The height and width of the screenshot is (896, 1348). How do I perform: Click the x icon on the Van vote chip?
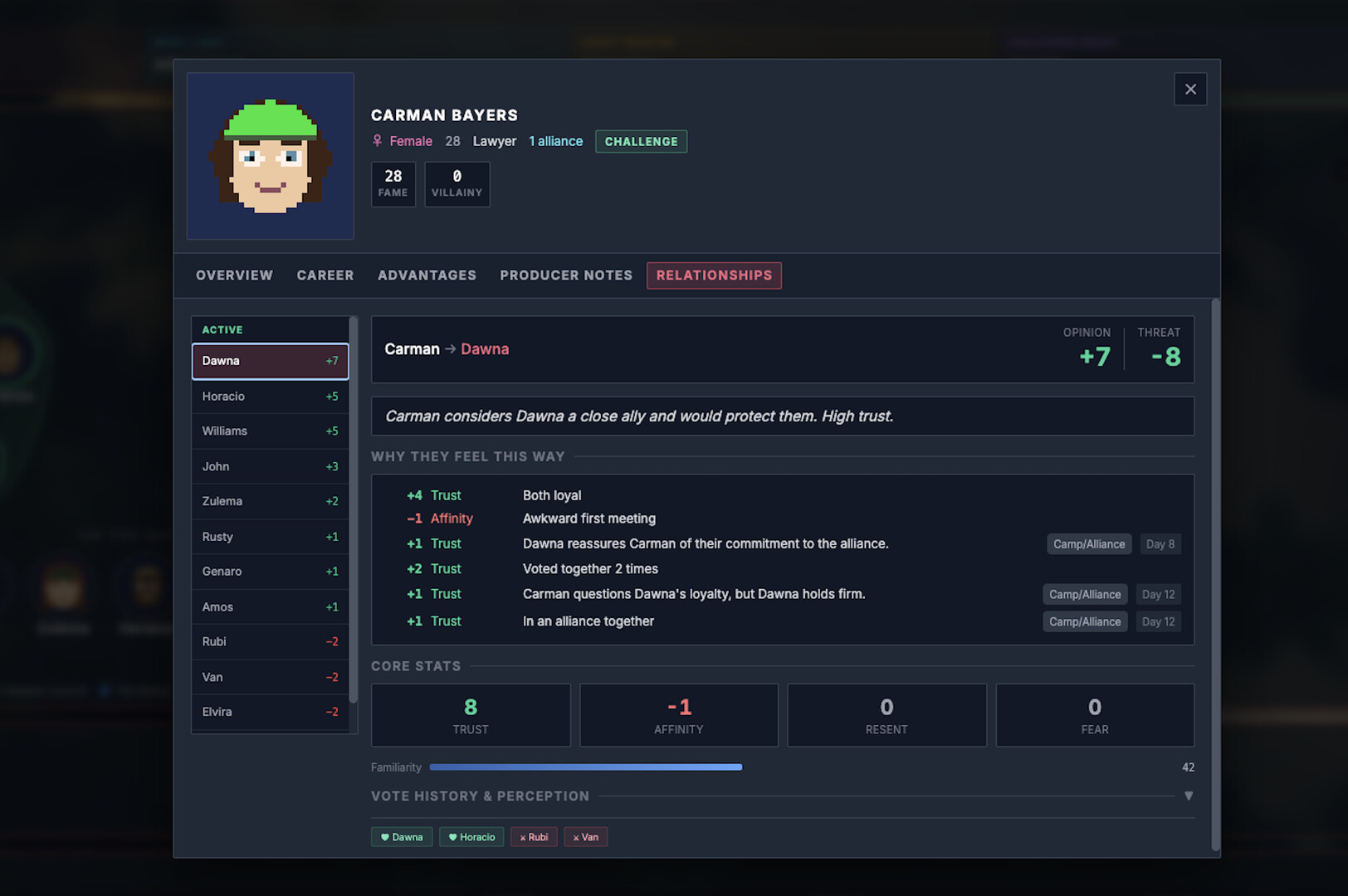tap(576, 836)
